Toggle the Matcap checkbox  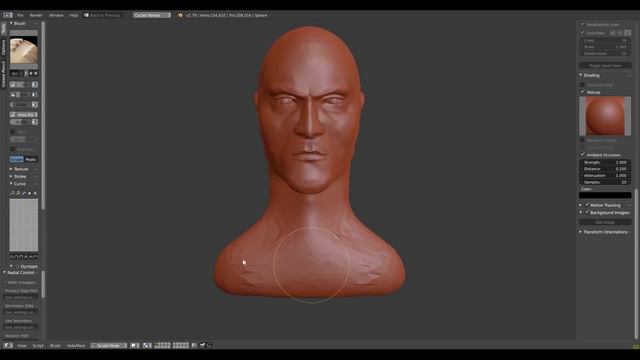click(x=583, y=92)
